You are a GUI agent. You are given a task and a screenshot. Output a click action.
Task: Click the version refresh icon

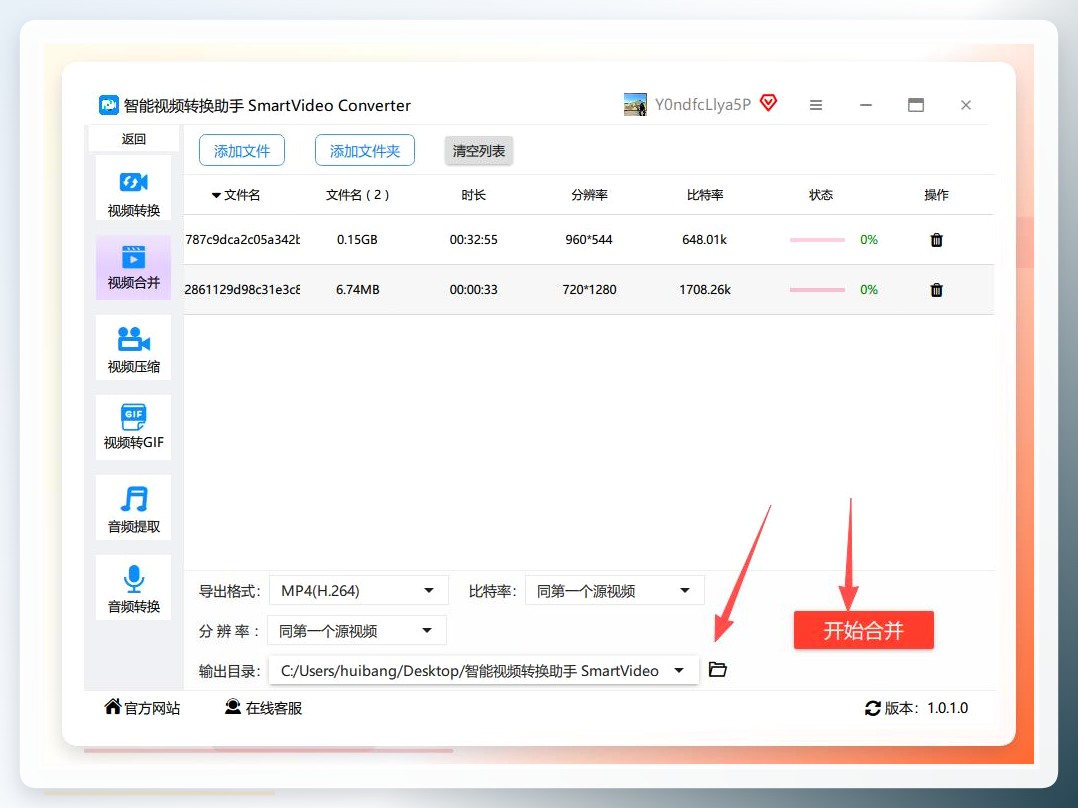coord(872,708)
